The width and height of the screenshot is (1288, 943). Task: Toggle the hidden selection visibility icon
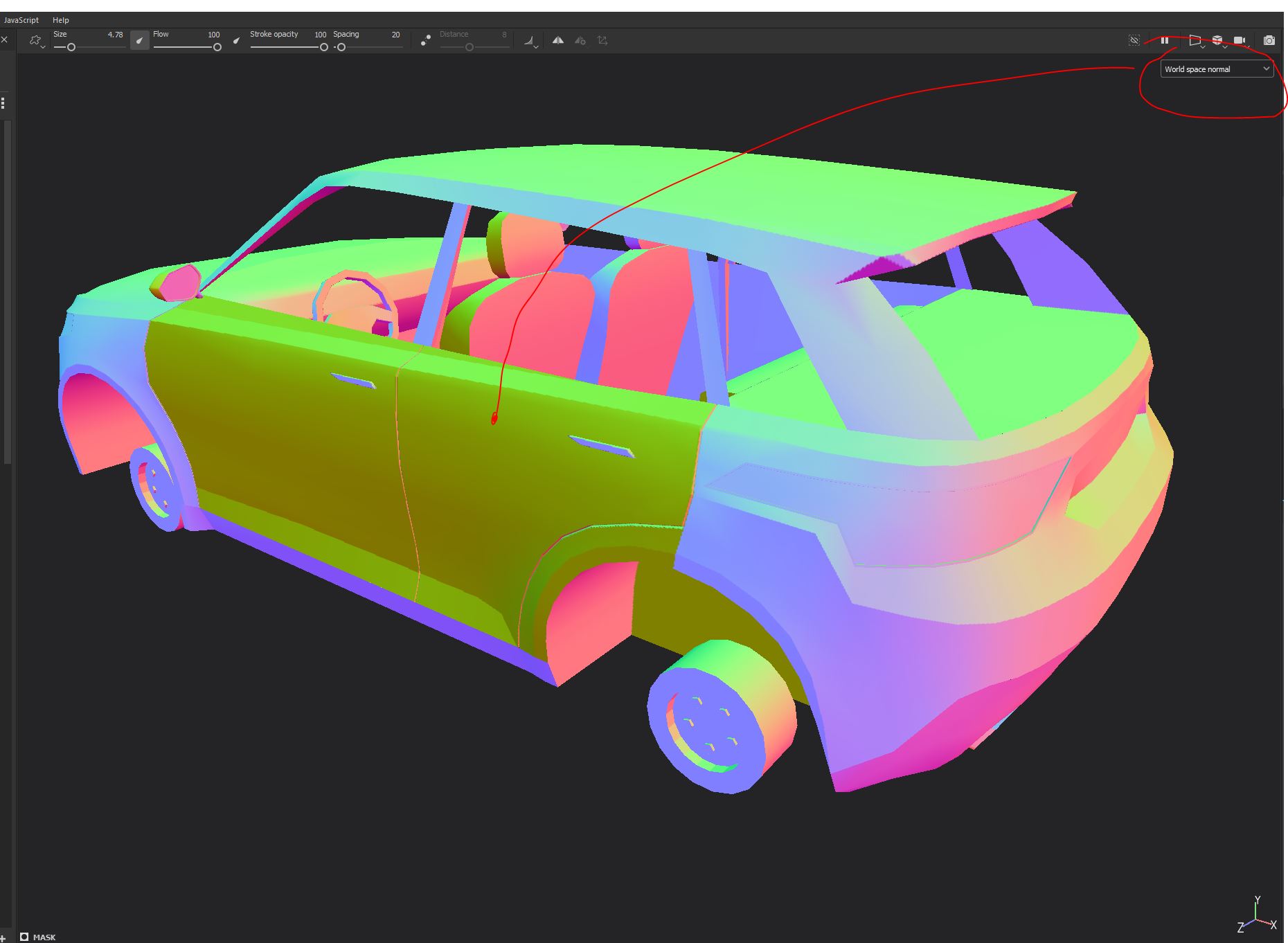tap(1134, 40)
